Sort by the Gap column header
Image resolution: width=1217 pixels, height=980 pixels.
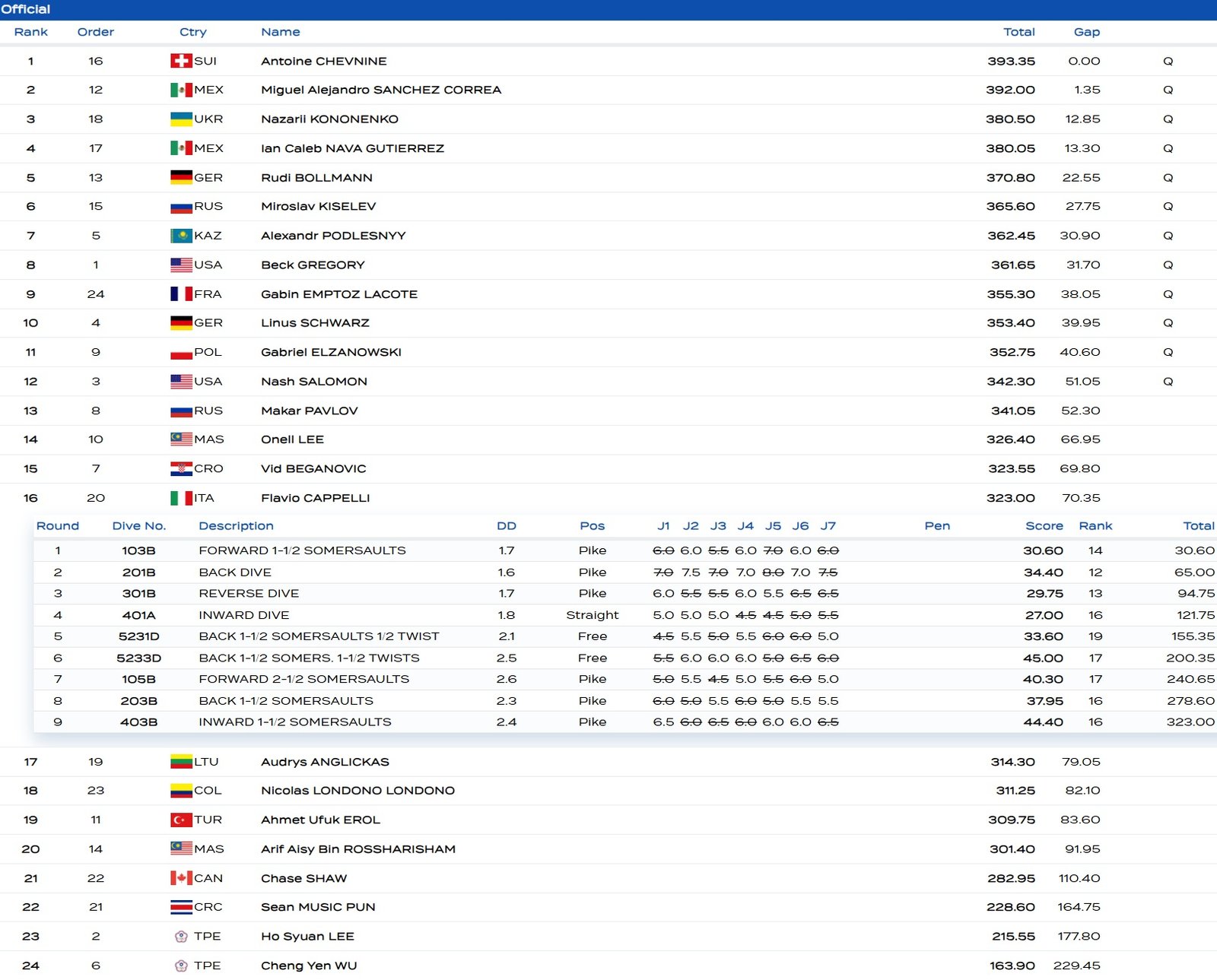click(1087, 32)
